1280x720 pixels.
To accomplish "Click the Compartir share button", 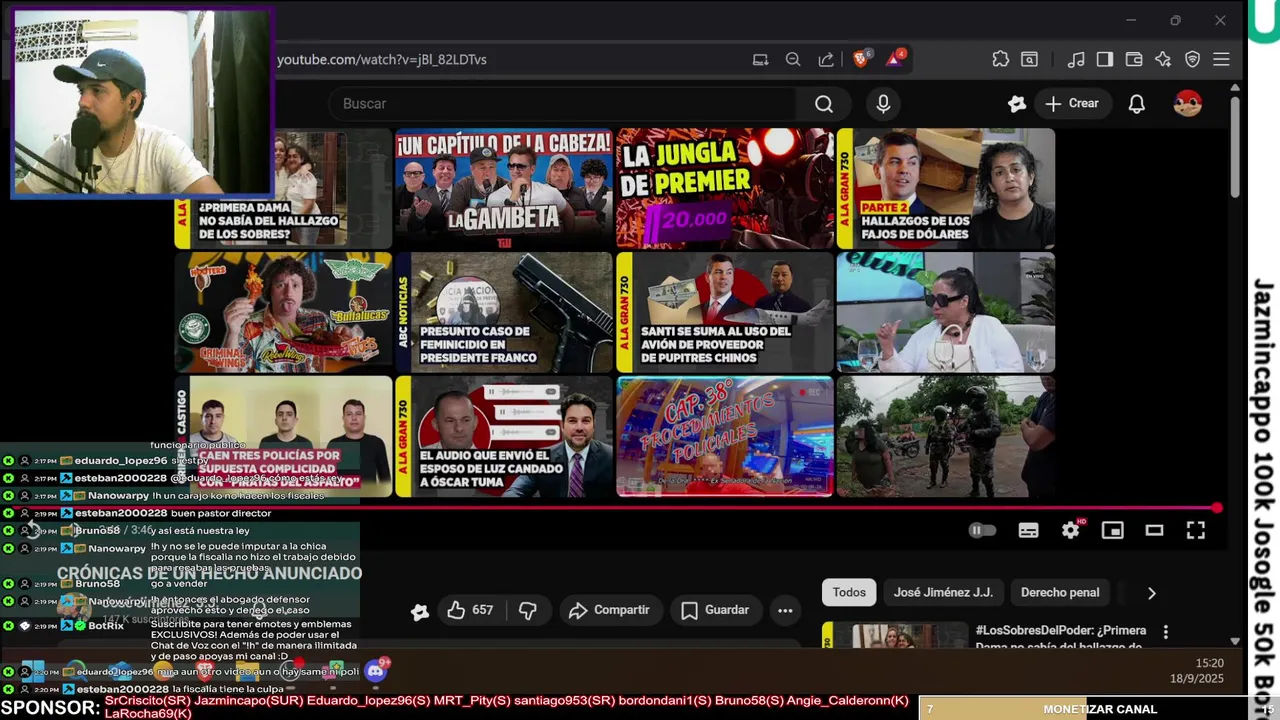I will tap(608, 610).
